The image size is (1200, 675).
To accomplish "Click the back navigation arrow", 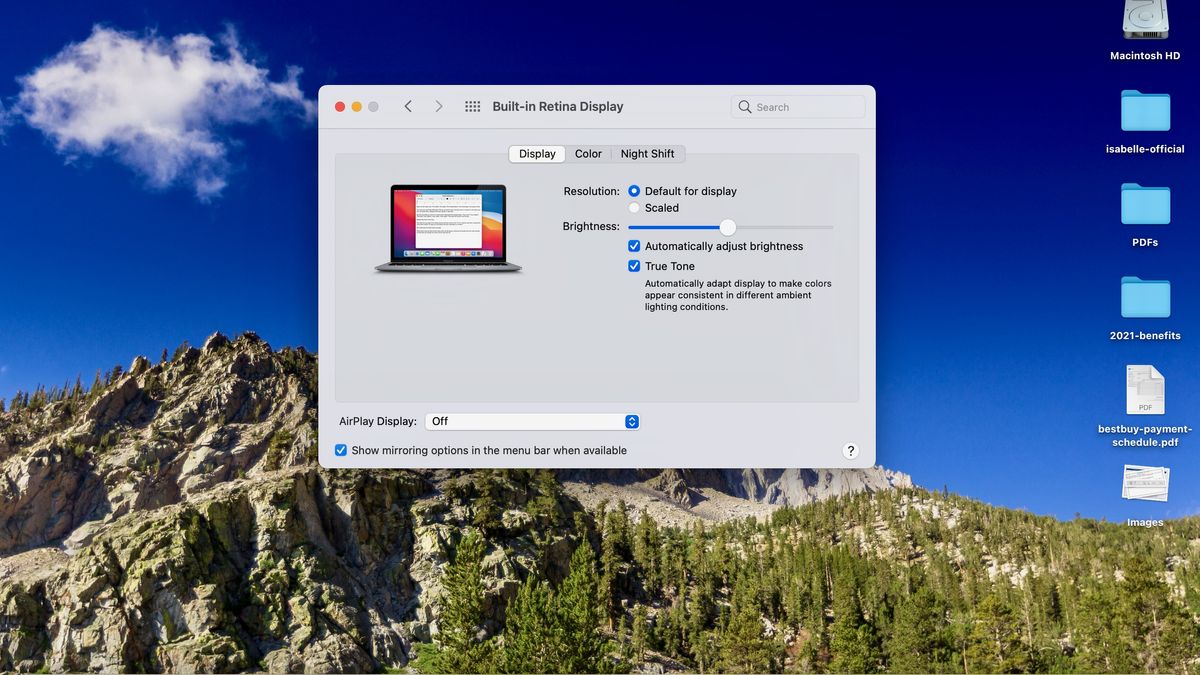I will click(408, 105).
